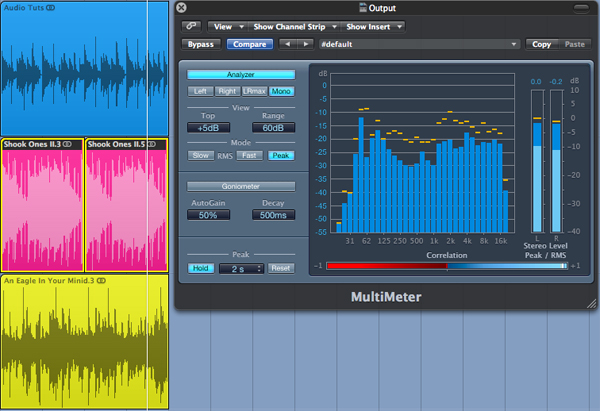Click the right peak value -0.2
This screenshot has height=411, width=600.
556,82
